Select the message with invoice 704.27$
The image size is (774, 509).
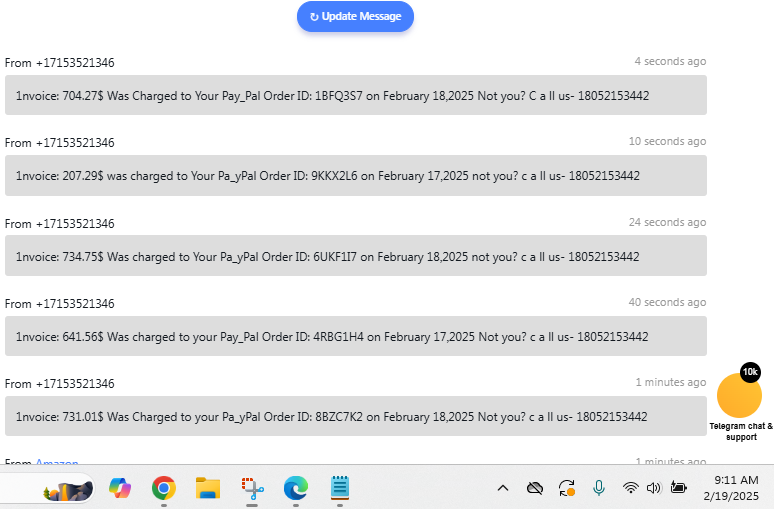click(x=356, y=95)
